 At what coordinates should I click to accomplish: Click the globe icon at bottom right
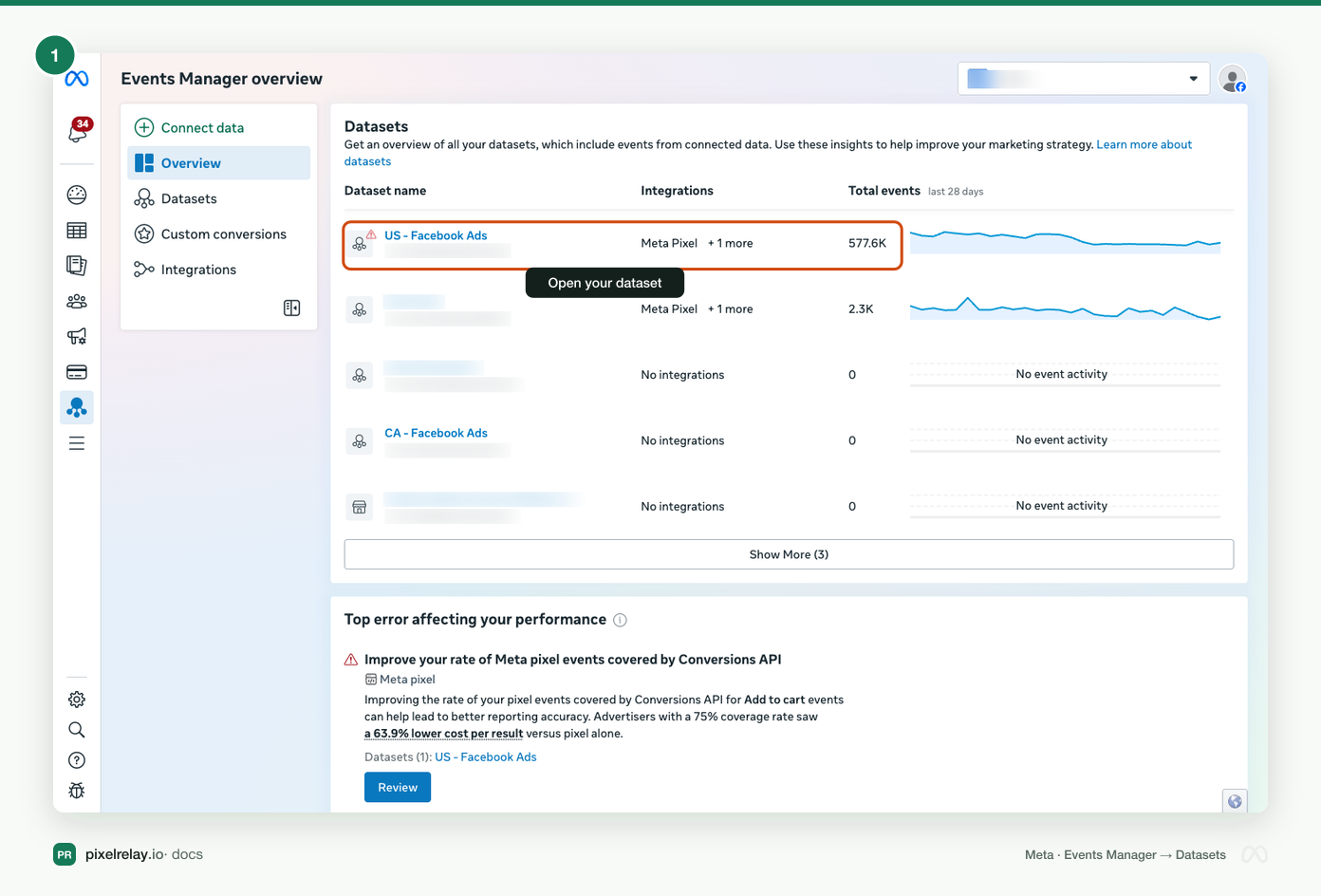[1235, 801]
